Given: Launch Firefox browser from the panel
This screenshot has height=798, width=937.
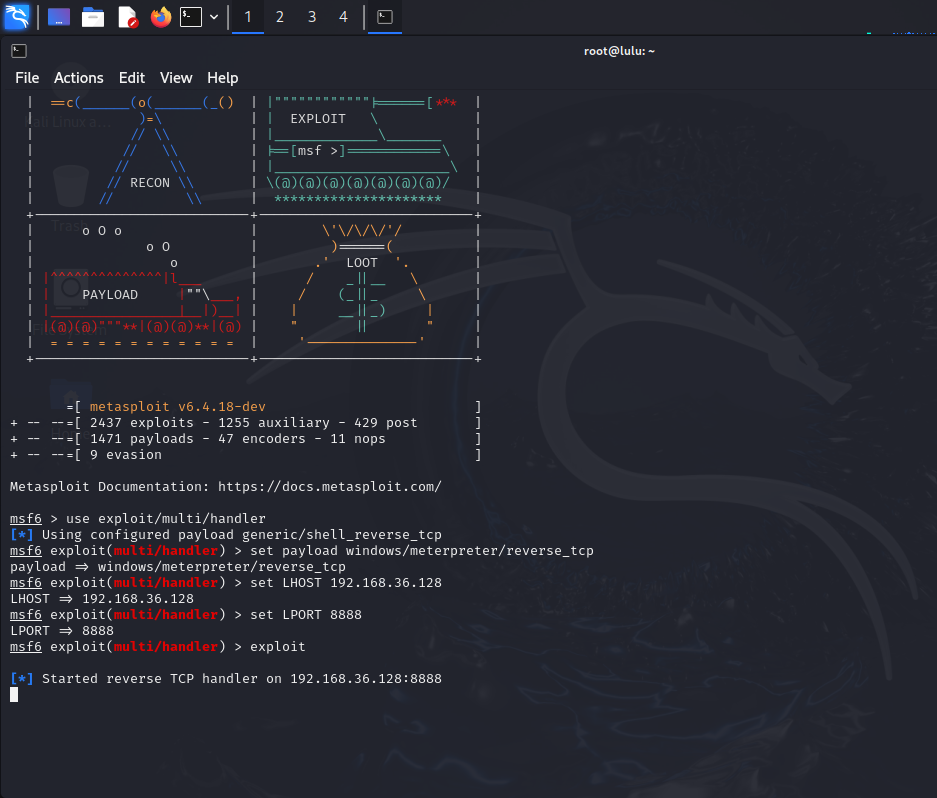Looking at the screenshot, I should (160, 17).
